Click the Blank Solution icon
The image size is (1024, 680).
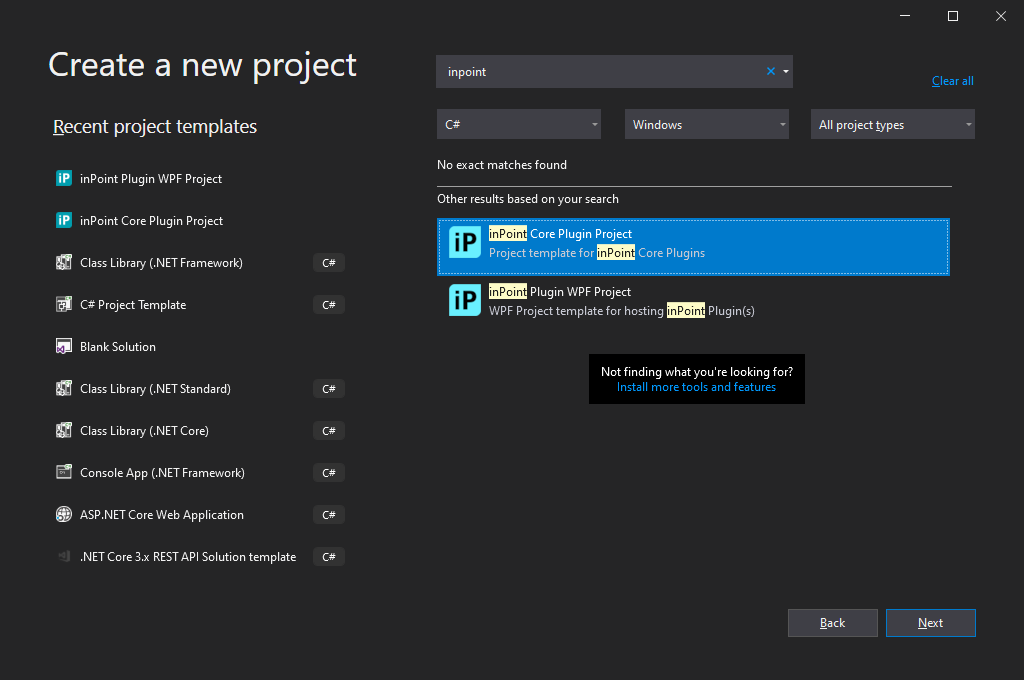[64, 346]
